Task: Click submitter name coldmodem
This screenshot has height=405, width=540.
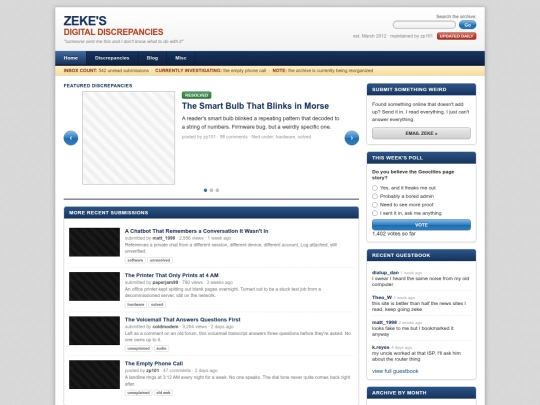Action: 165,326
